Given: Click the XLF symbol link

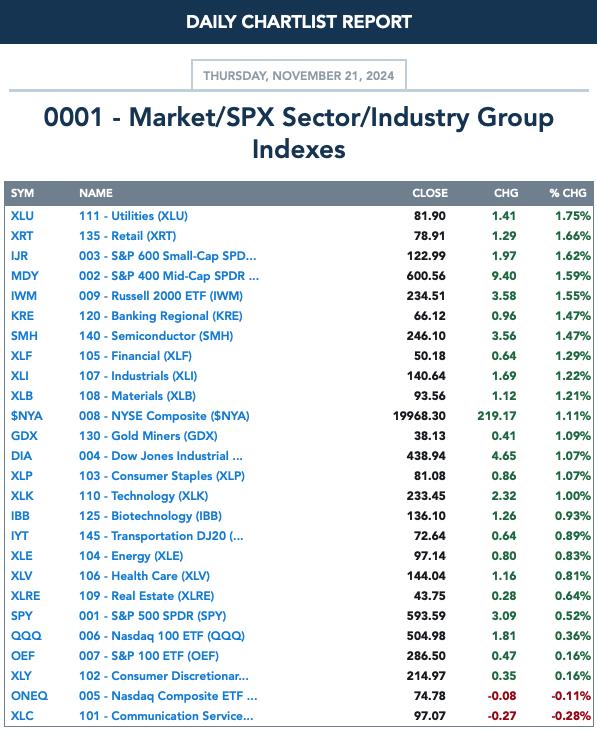Looking at the screenshot, I should coord(21,356).
